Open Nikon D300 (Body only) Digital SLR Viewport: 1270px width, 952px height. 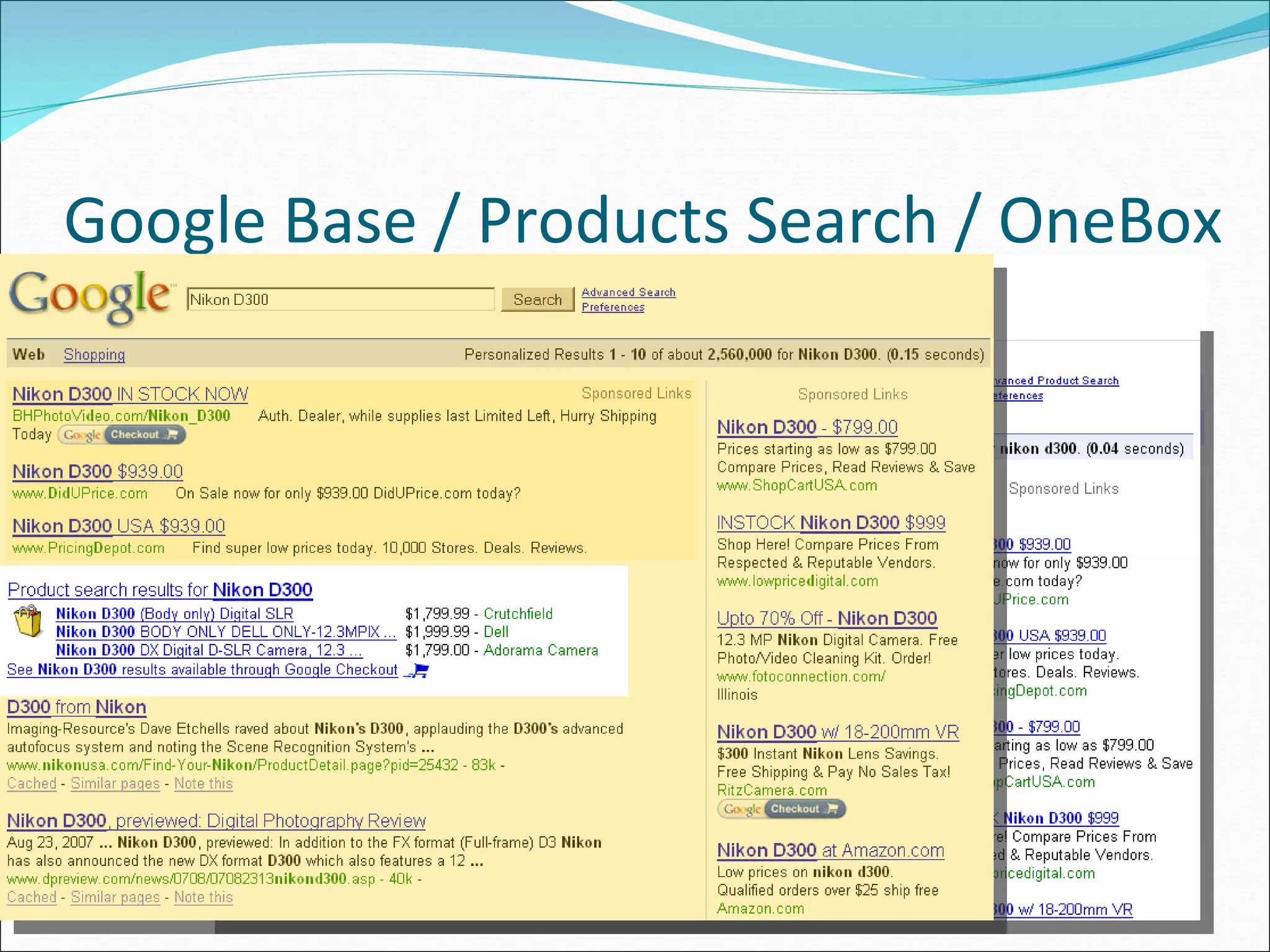(x=174, y=614)
